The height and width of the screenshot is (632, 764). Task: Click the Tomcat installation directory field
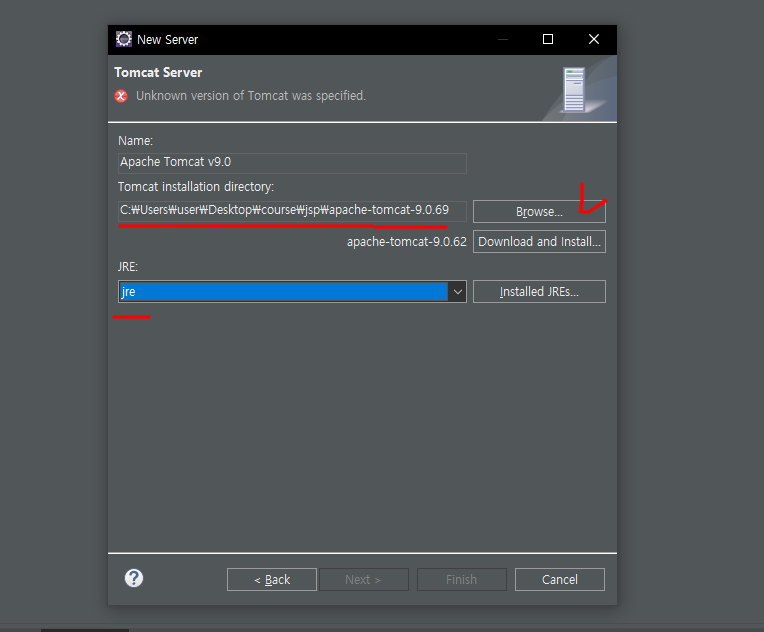pos(292,211)
